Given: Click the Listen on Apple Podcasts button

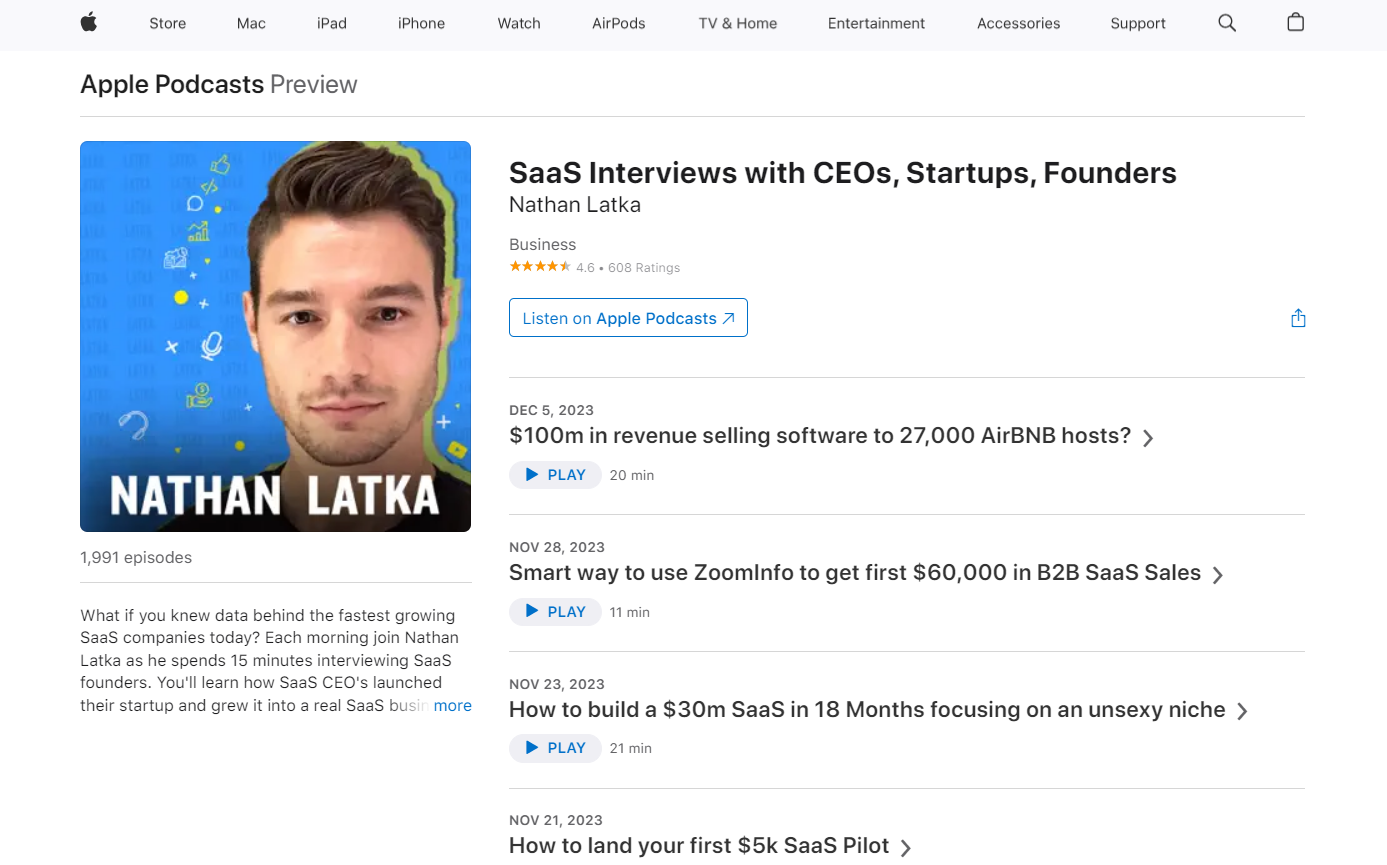Looking at the screenshot, I should tap(628, 317).
